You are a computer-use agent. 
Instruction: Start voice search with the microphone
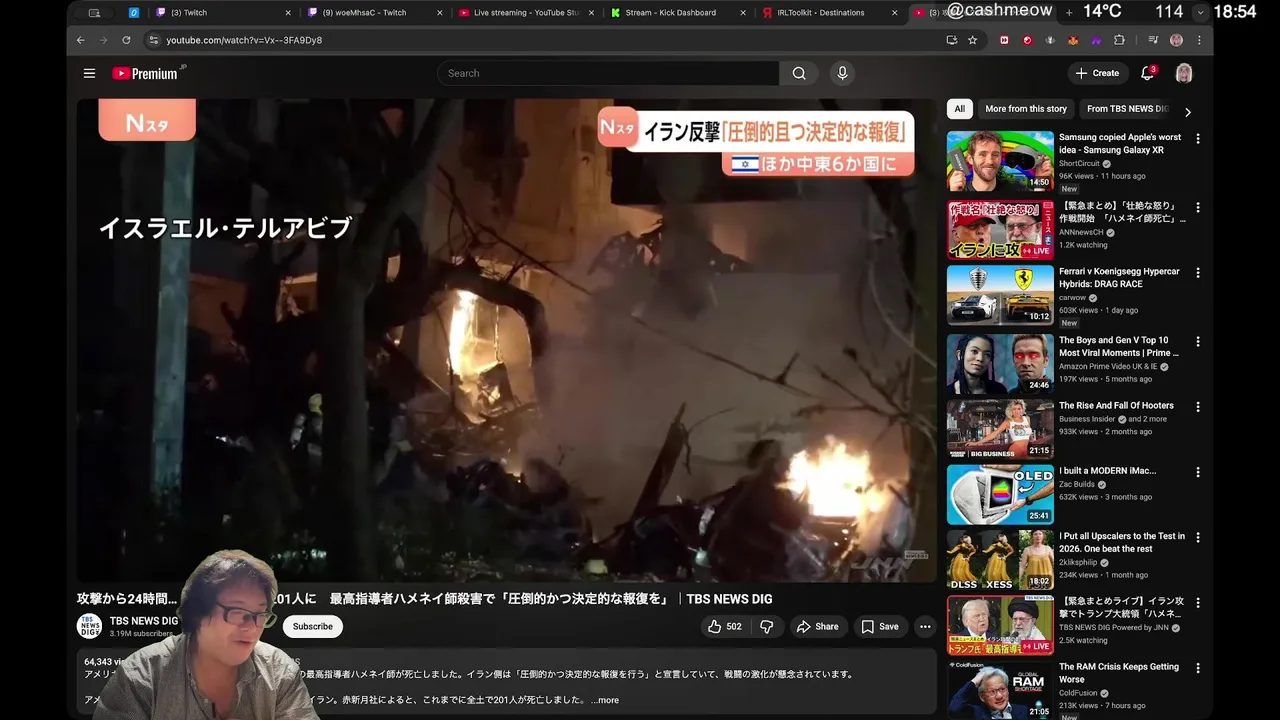pyautogui.click(x=842, y=73)
